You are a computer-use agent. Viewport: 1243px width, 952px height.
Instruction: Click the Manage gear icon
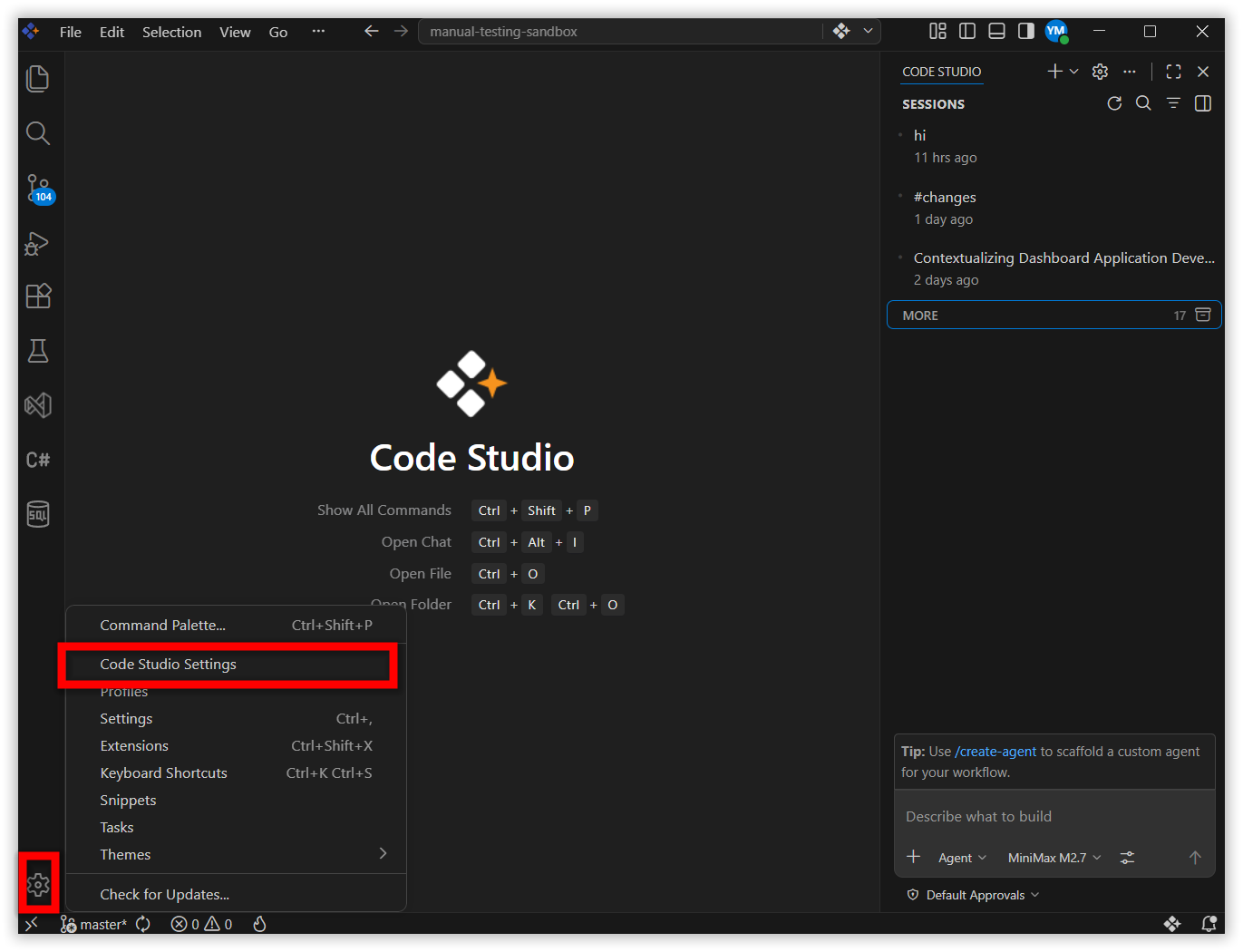click(38, 884)
